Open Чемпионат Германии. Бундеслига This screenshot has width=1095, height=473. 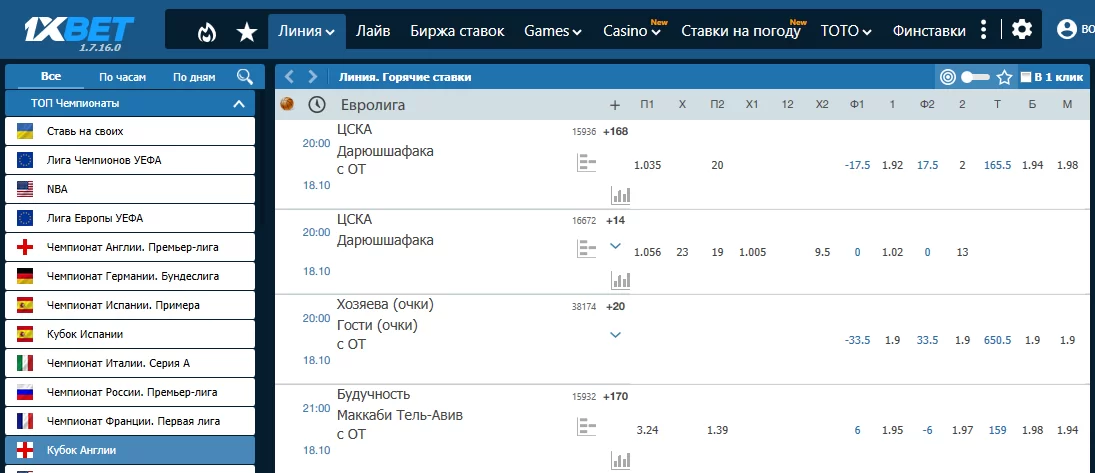[130, 276]
